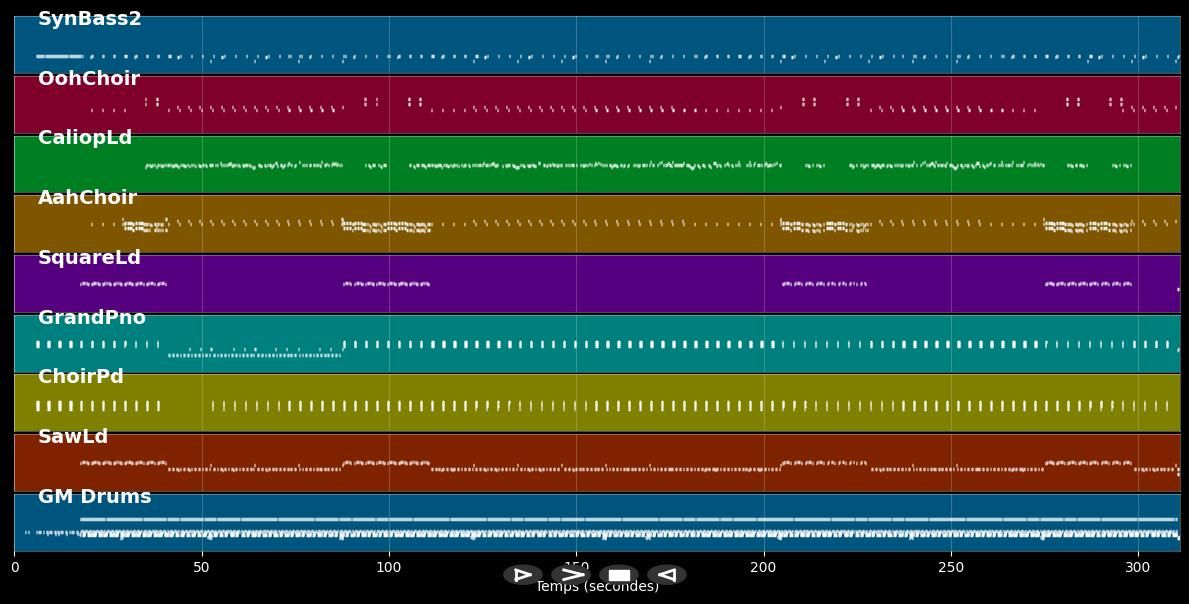Viewport: 1189px width, 604px height.
Task: Select the 100 second time marker
Action: click(x=389, y=568)
